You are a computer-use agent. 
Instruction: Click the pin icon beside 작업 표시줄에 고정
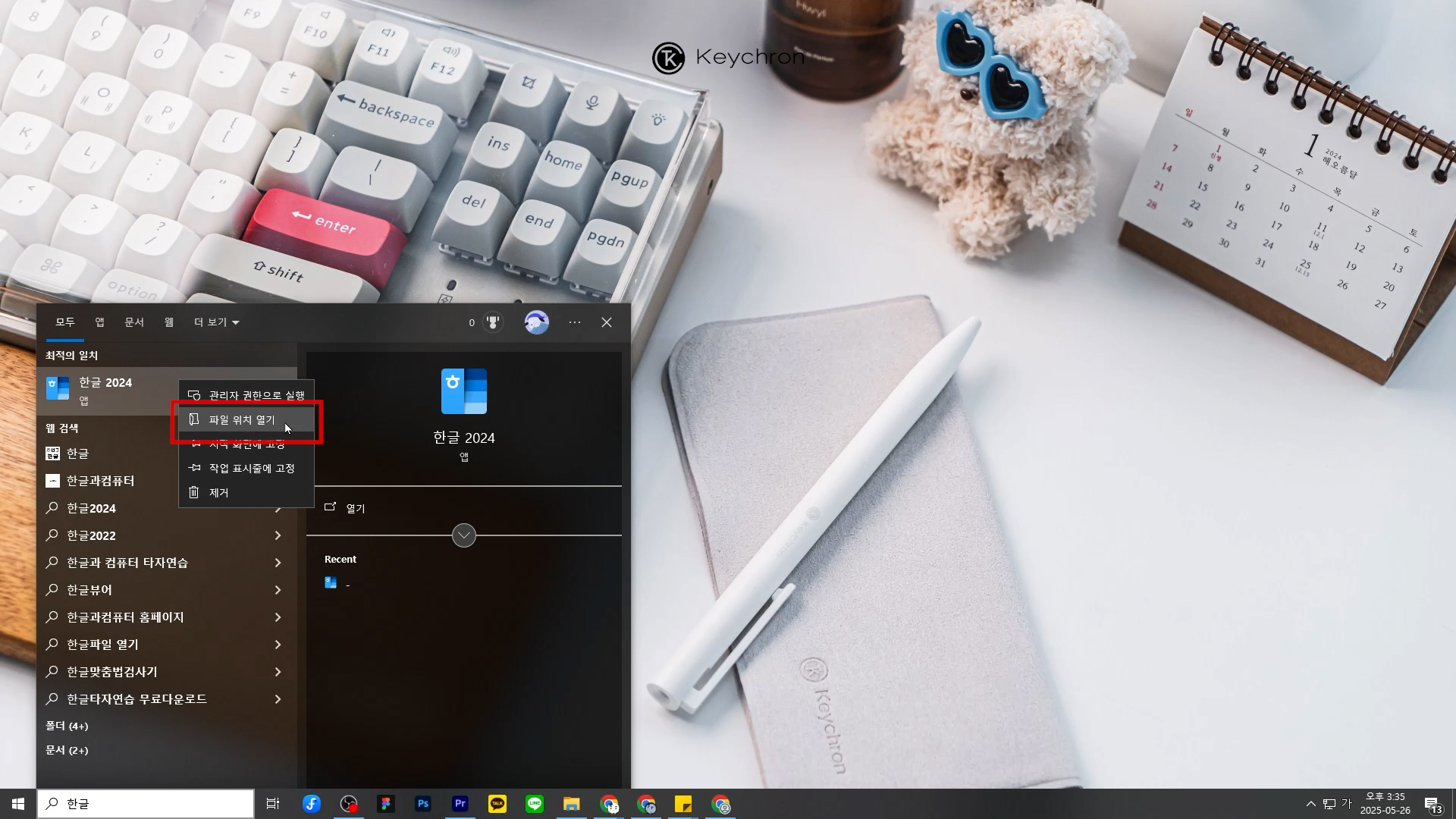[195, 467]
